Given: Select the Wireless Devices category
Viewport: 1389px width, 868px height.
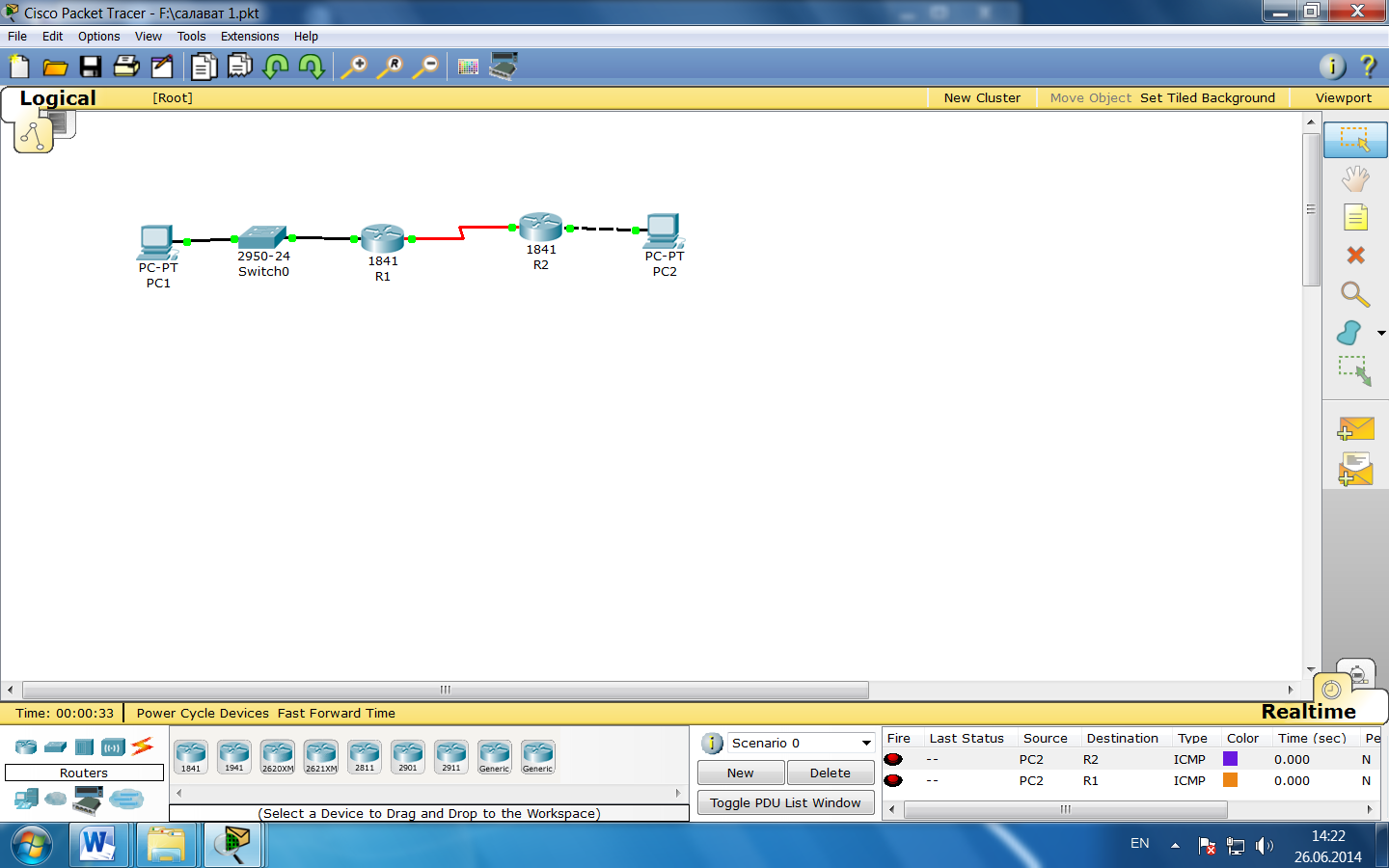Looking at the screenshot, I should (x=113, y=746).
